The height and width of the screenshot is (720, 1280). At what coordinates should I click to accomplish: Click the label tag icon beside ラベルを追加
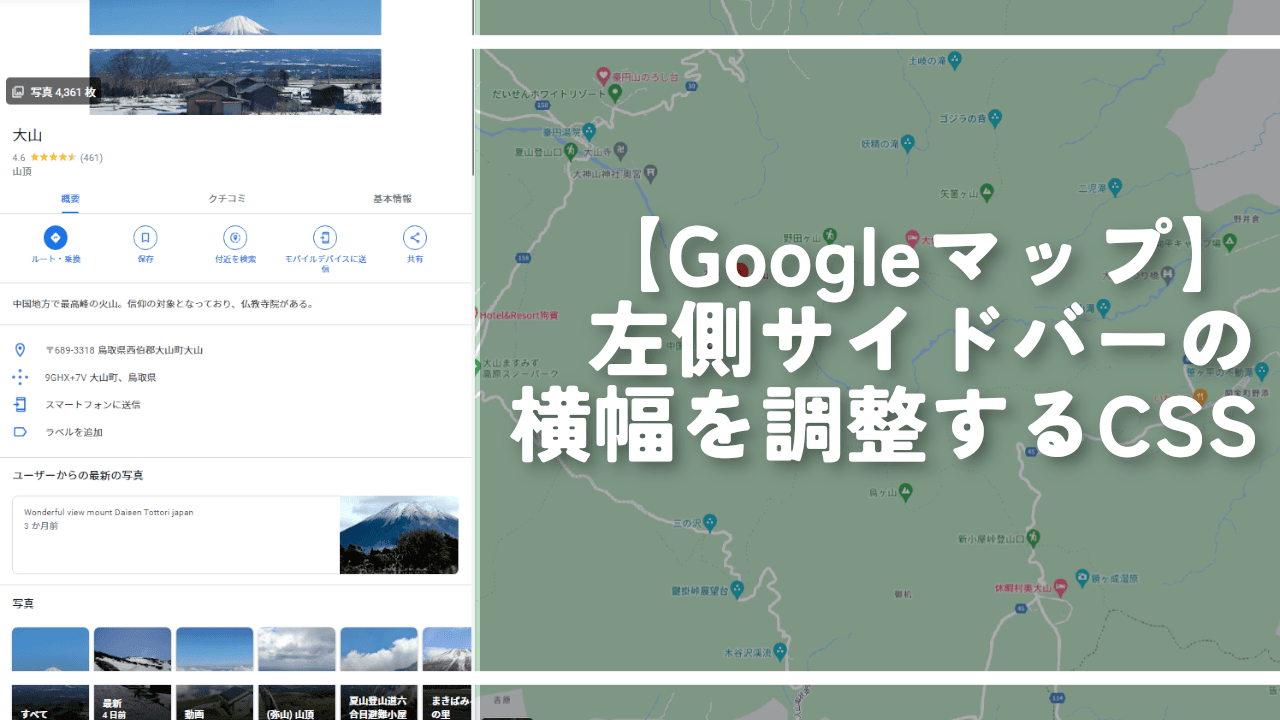click(19, 432)
